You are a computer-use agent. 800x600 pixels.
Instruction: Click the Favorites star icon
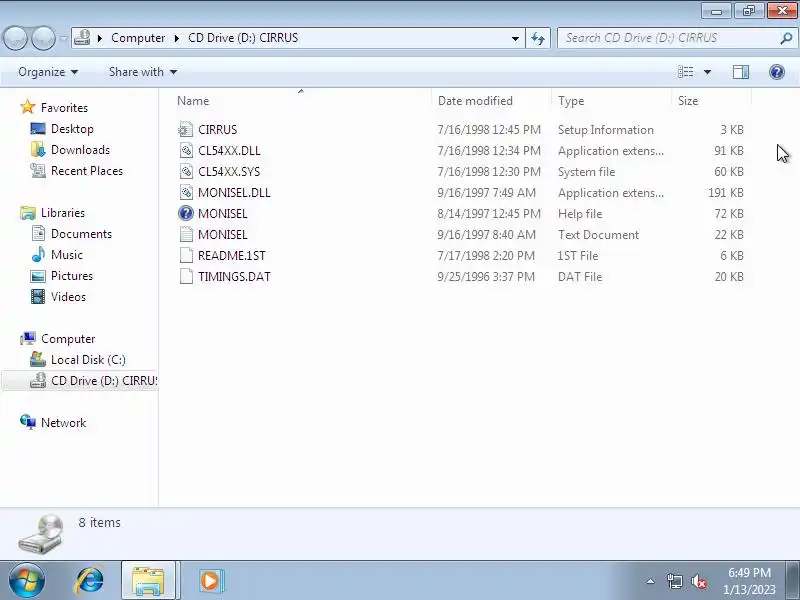click(x=28, y=107)
